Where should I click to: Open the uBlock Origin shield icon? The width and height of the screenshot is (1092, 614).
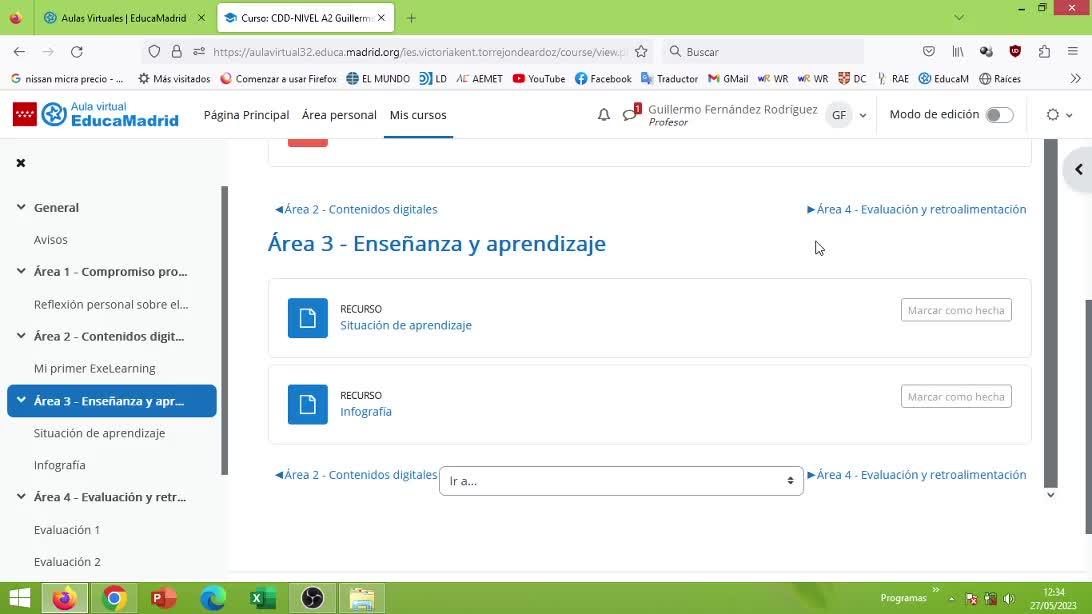(x=1015, y=52)
